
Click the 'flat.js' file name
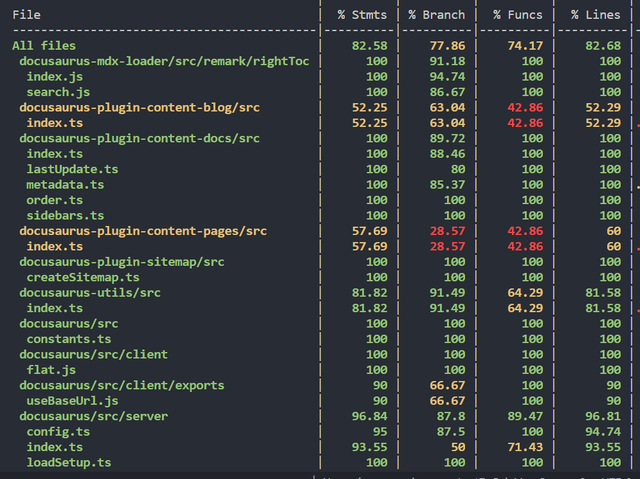pos(51,370)
